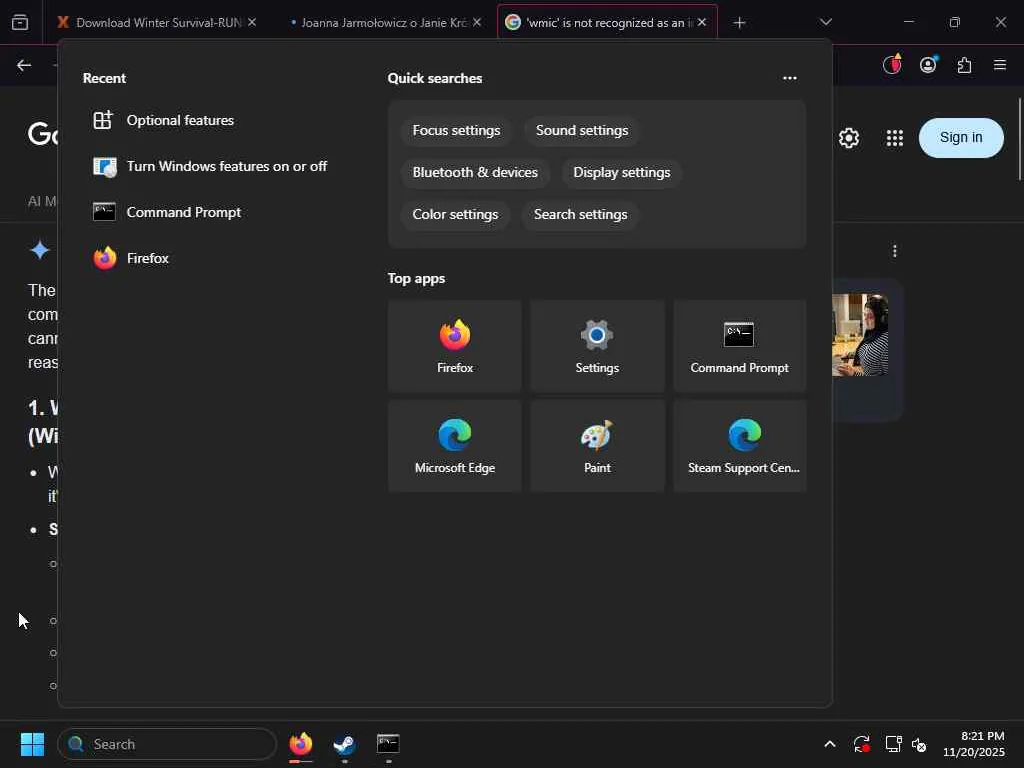Viewport: 1024px width, 768px height.
Task: Open Google settings gear icon
Action: (x=849, y=138)
